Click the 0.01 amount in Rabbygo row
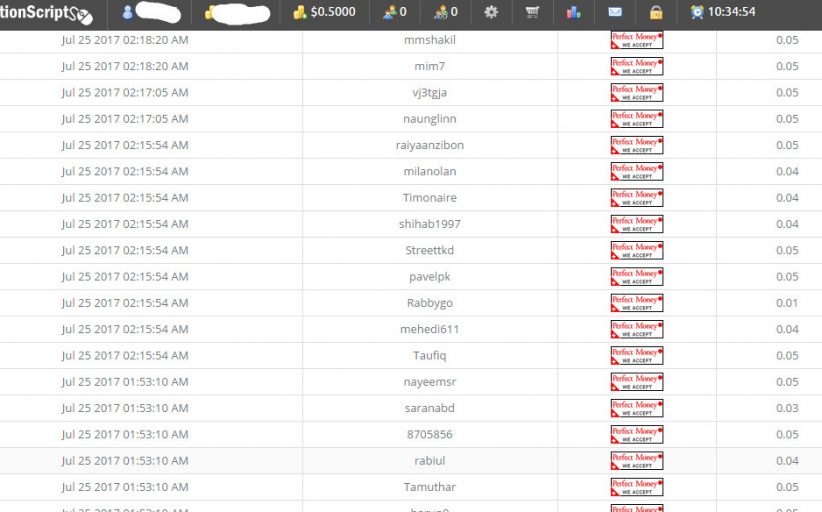Screen dimensions: 822x512 pyautogui.click(x=786, y=303)
